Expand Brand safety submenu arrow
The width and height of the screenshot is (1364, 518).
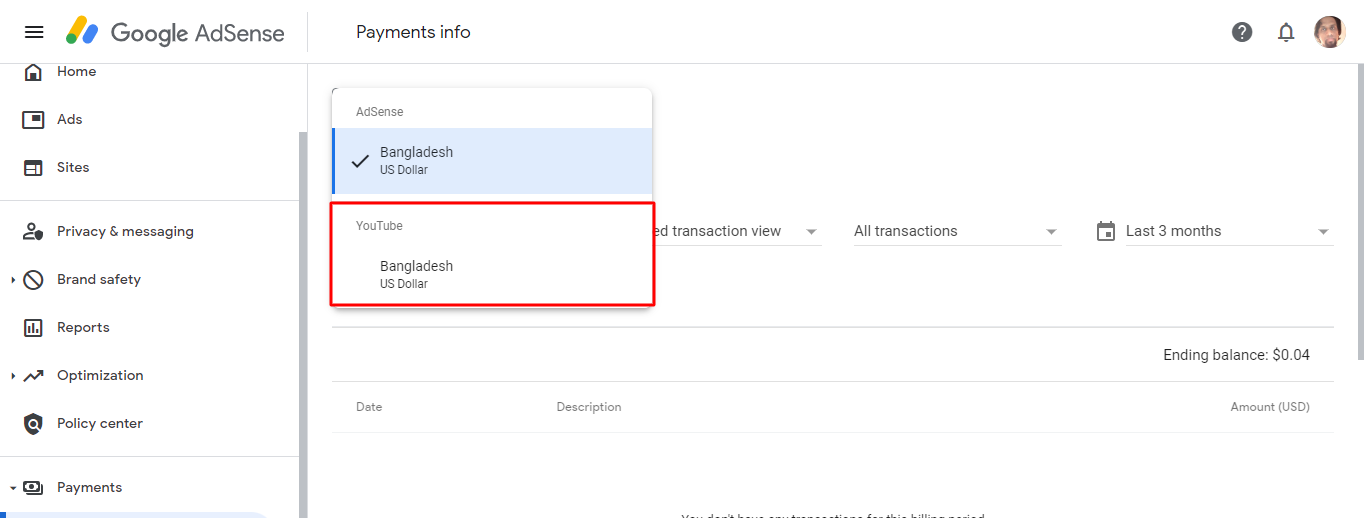point(13,280)
